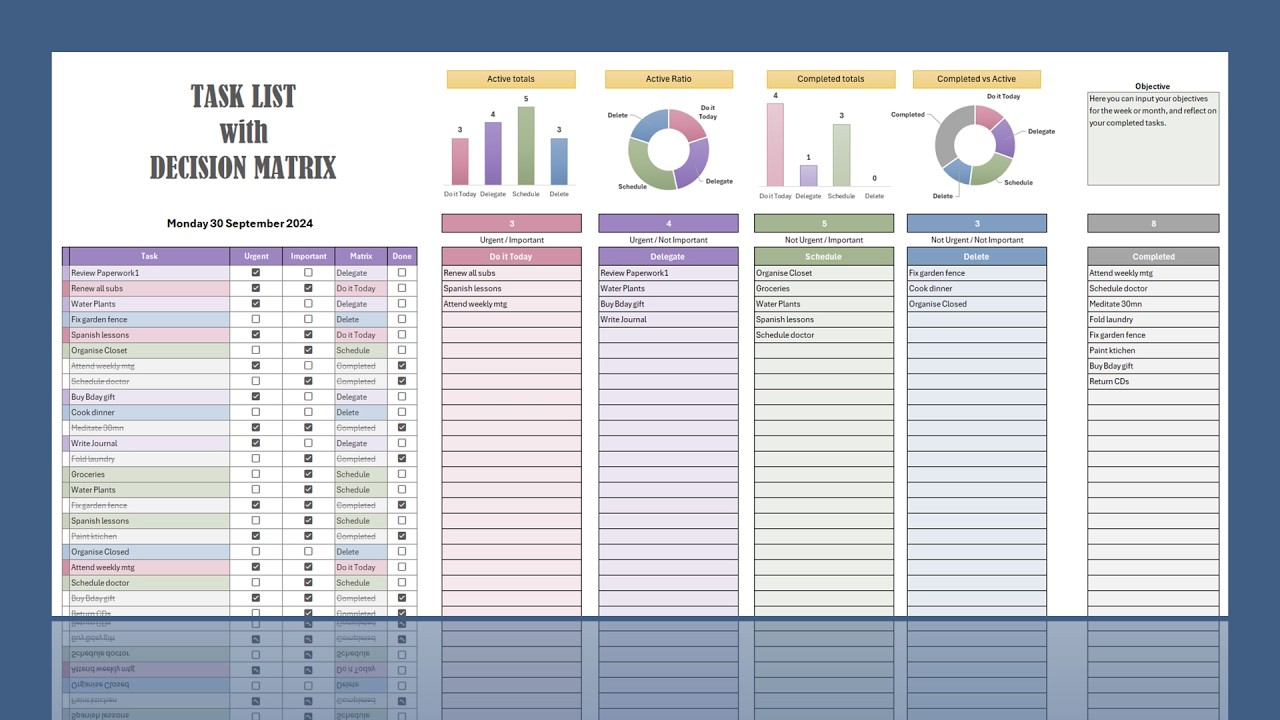Click the purple Delegate list header
Screen dimensions: 1280x720
pyautogui.click(x=668, y=256)
